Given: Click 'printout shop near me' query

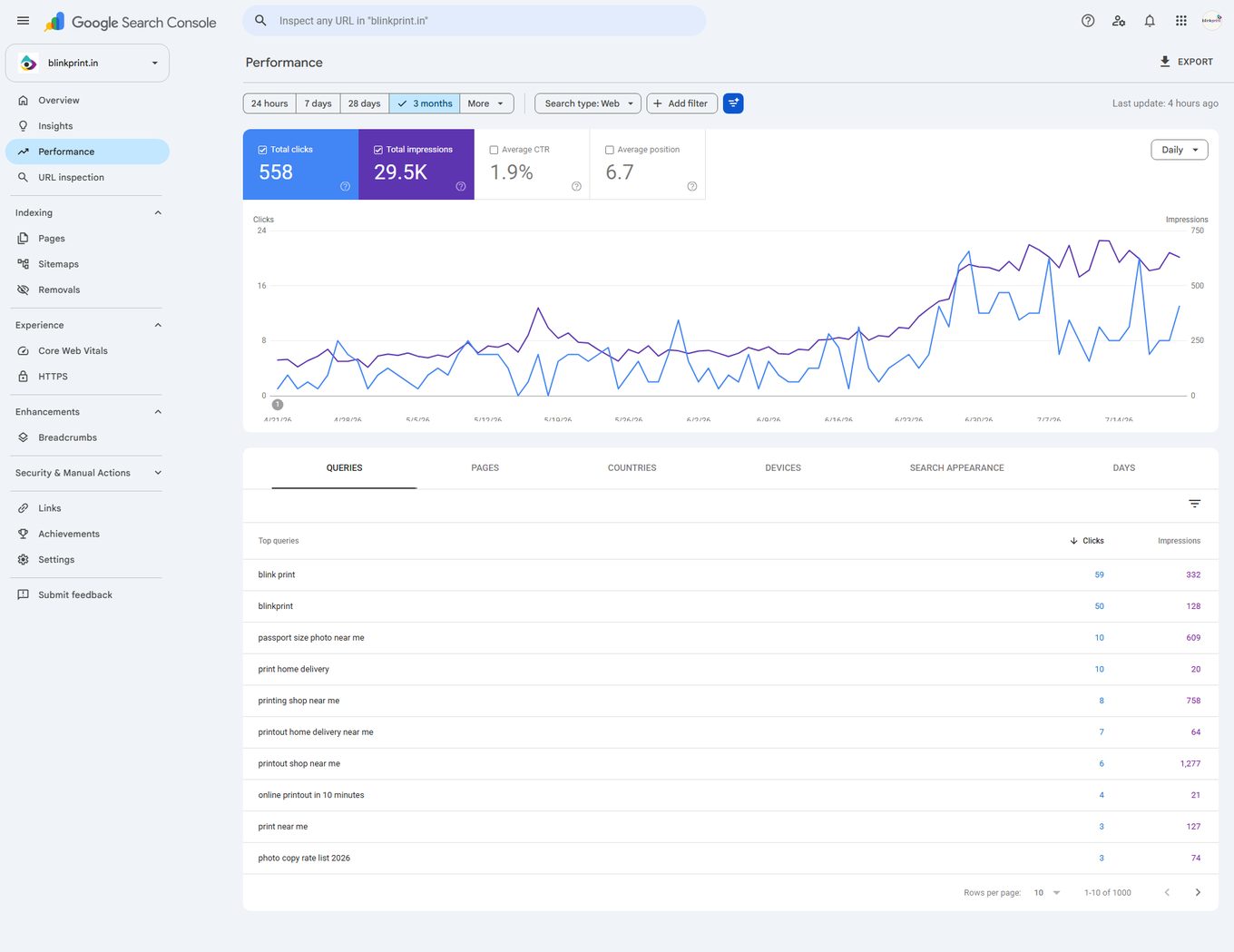Looking at the screenshot, I should pos(299,763).
